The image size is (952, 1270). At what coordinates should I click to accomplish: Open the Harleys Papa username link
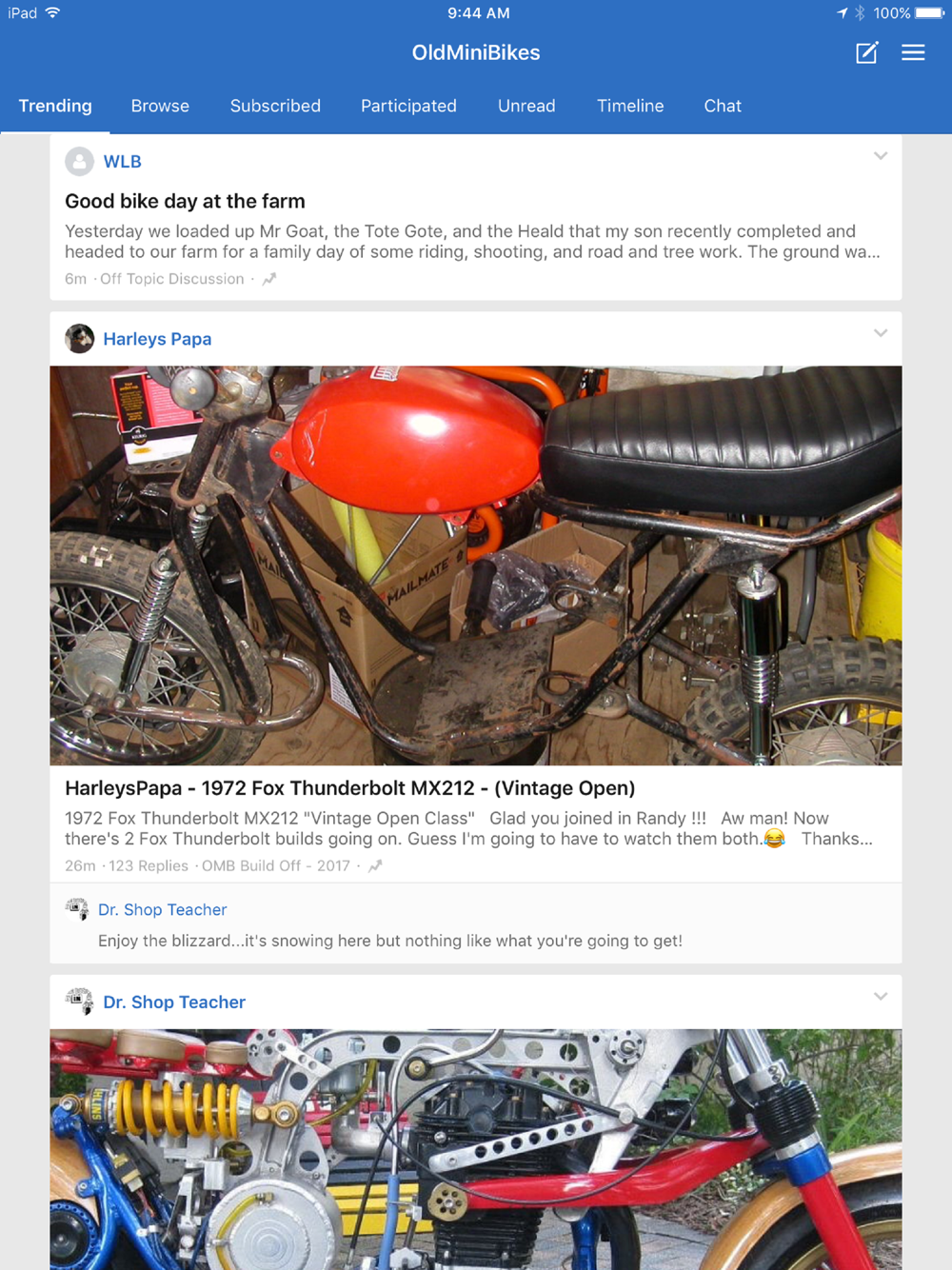tap(157, 339)
